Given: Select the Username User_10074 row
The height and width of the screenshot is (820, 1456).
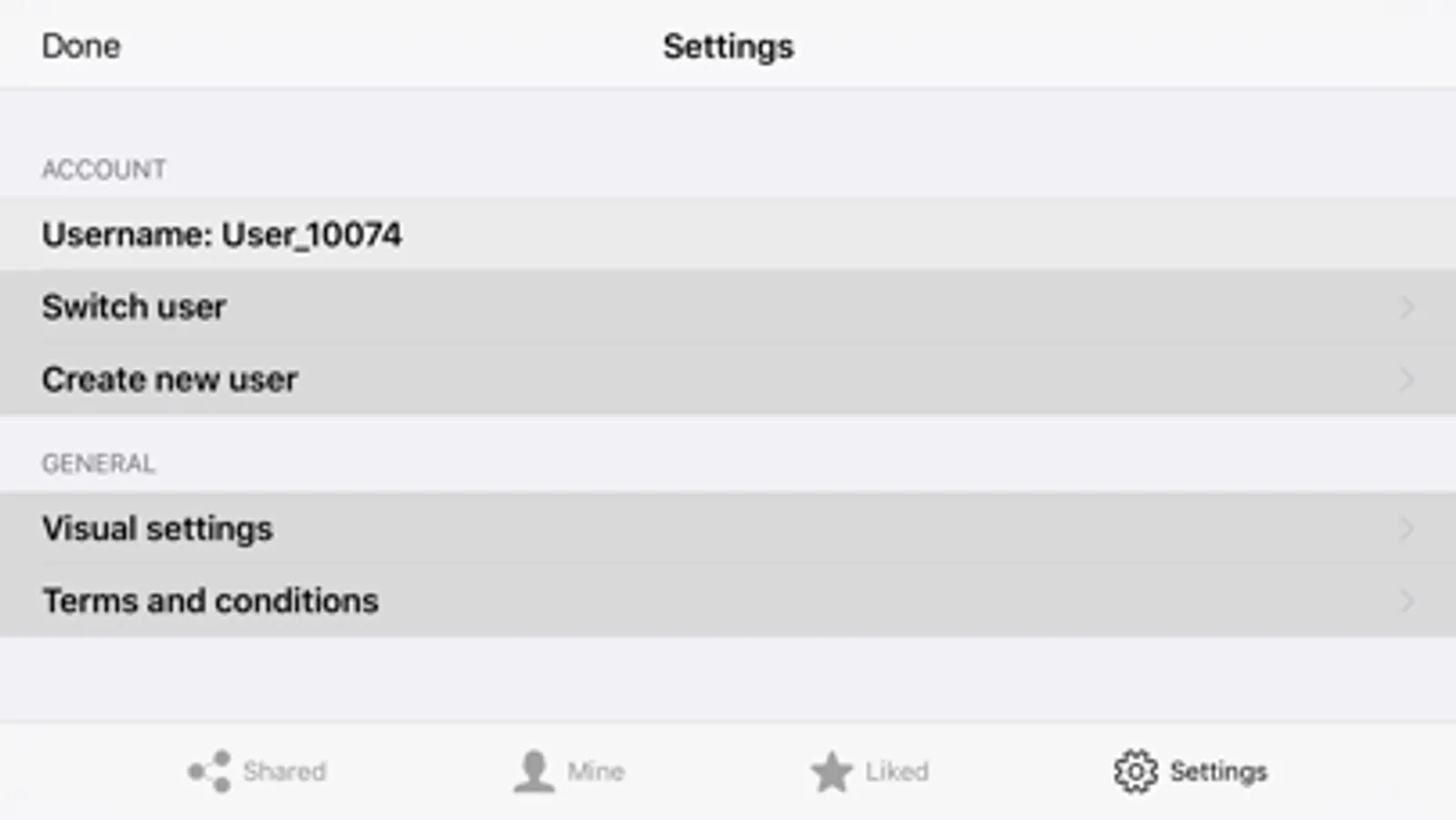Looking at the screenshot, I should pyautogui.click(x=728, y=234).
